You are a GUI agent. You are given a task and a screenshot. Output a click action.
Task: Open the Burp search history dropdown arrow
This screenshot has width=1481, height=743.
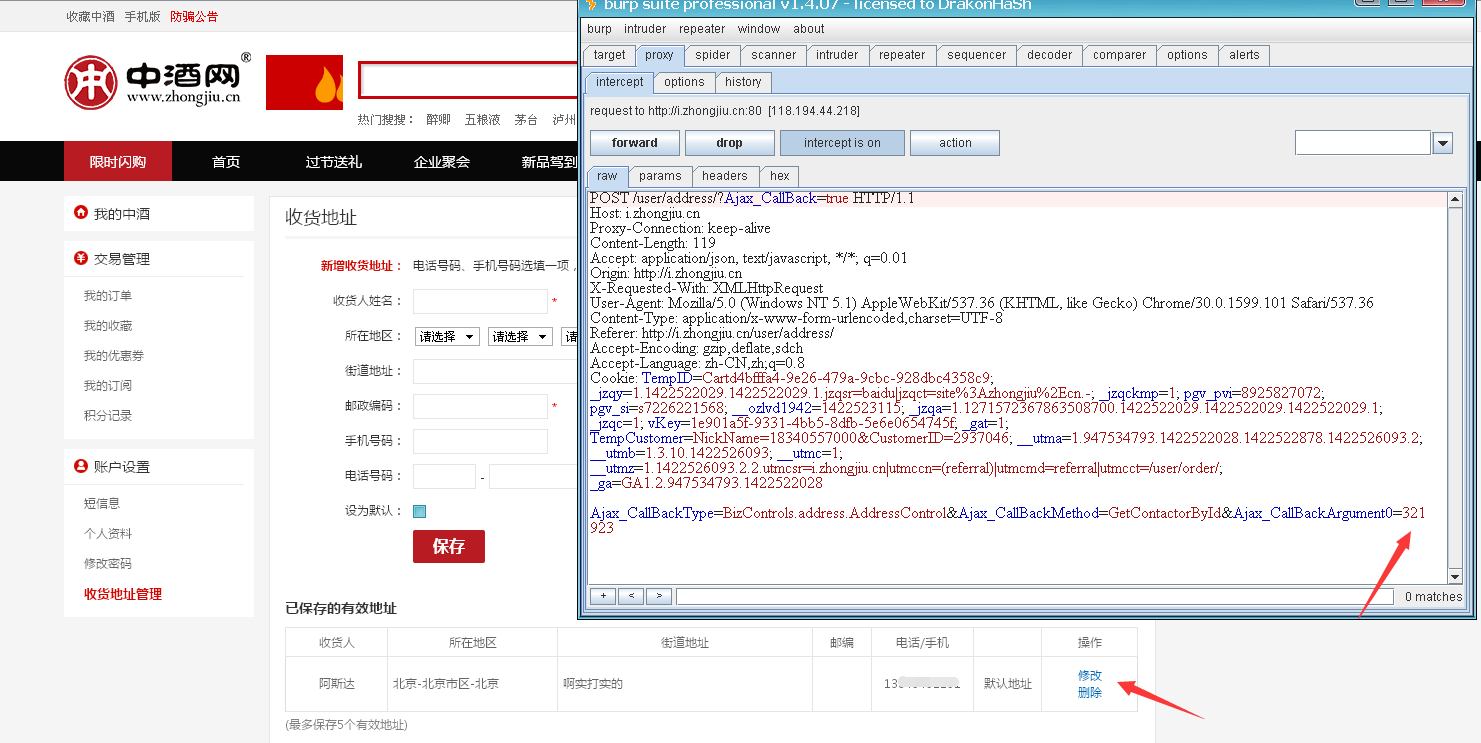(x=1442, y=143)
